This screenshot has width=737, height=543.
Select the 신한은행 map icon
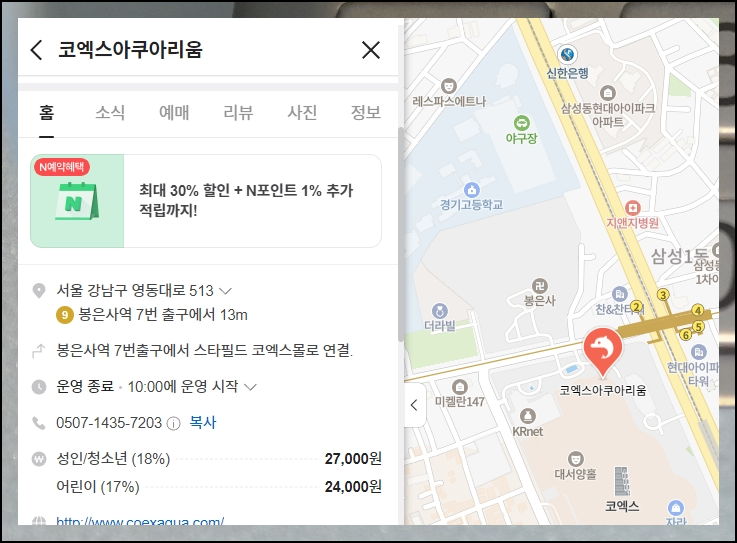pos(567,54)
